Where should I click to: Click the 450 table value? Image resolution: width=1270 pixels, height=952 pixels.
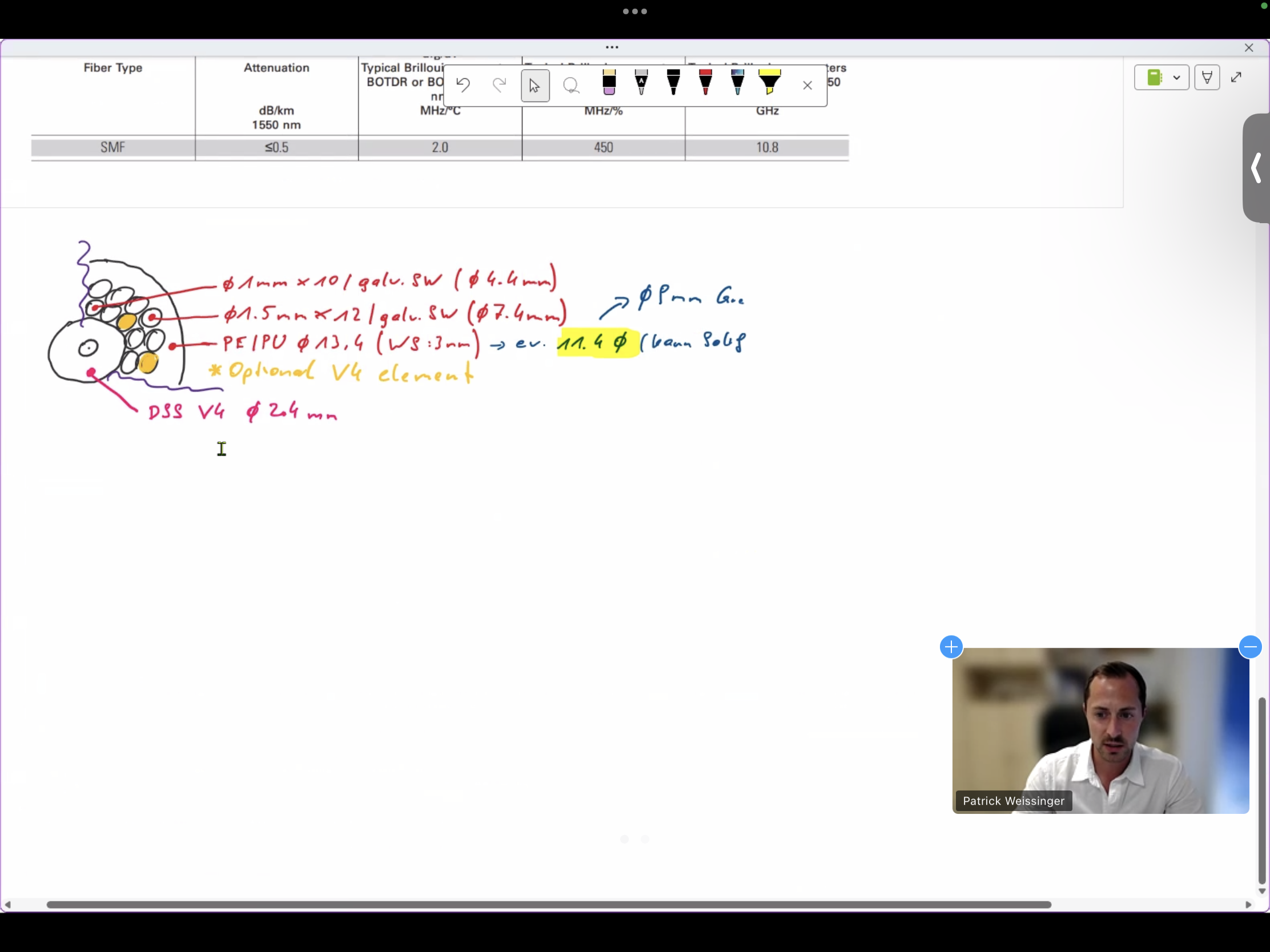(604, 147)
